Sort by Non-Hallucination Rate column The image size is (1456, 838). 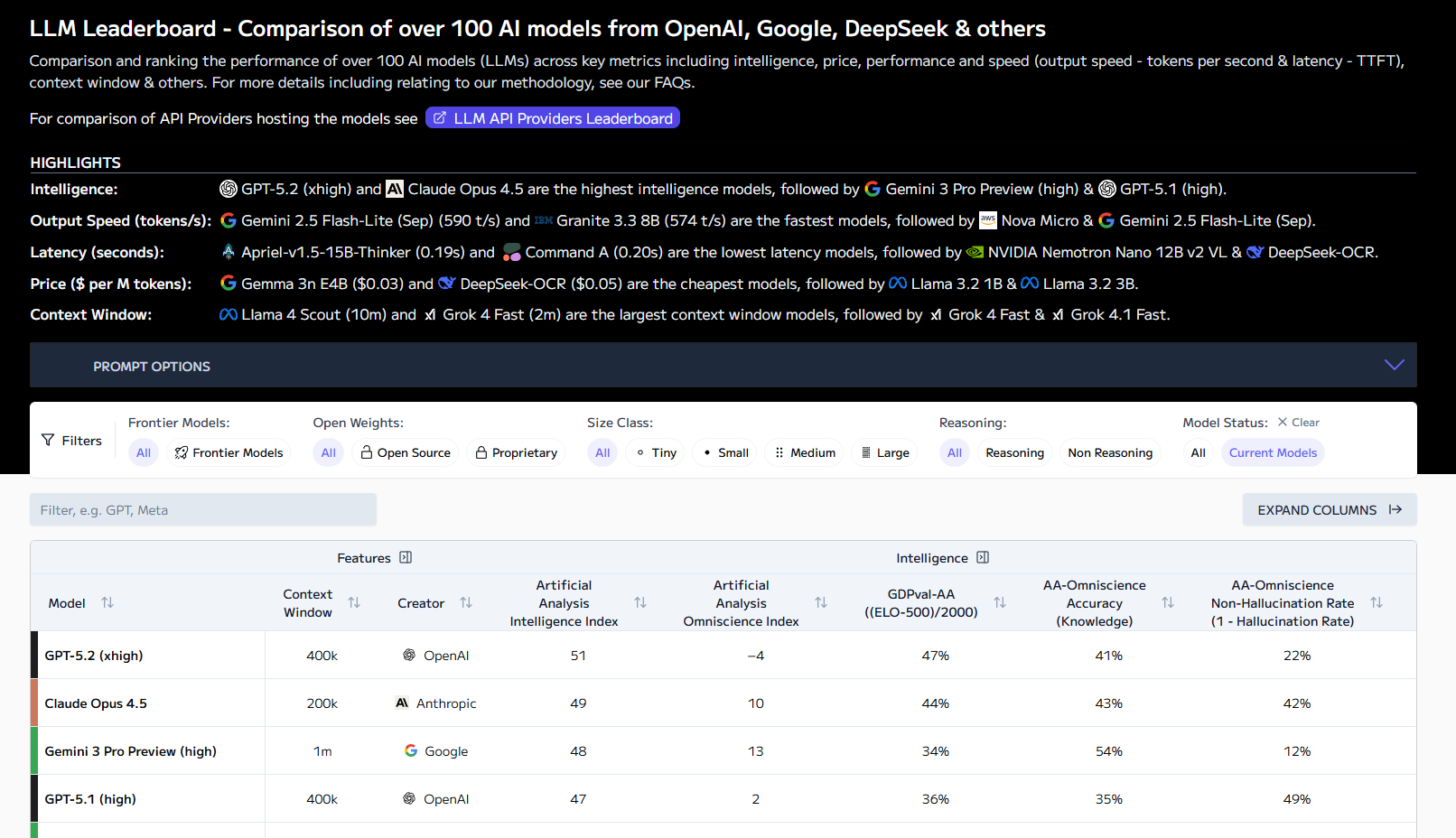[1377, 602]
